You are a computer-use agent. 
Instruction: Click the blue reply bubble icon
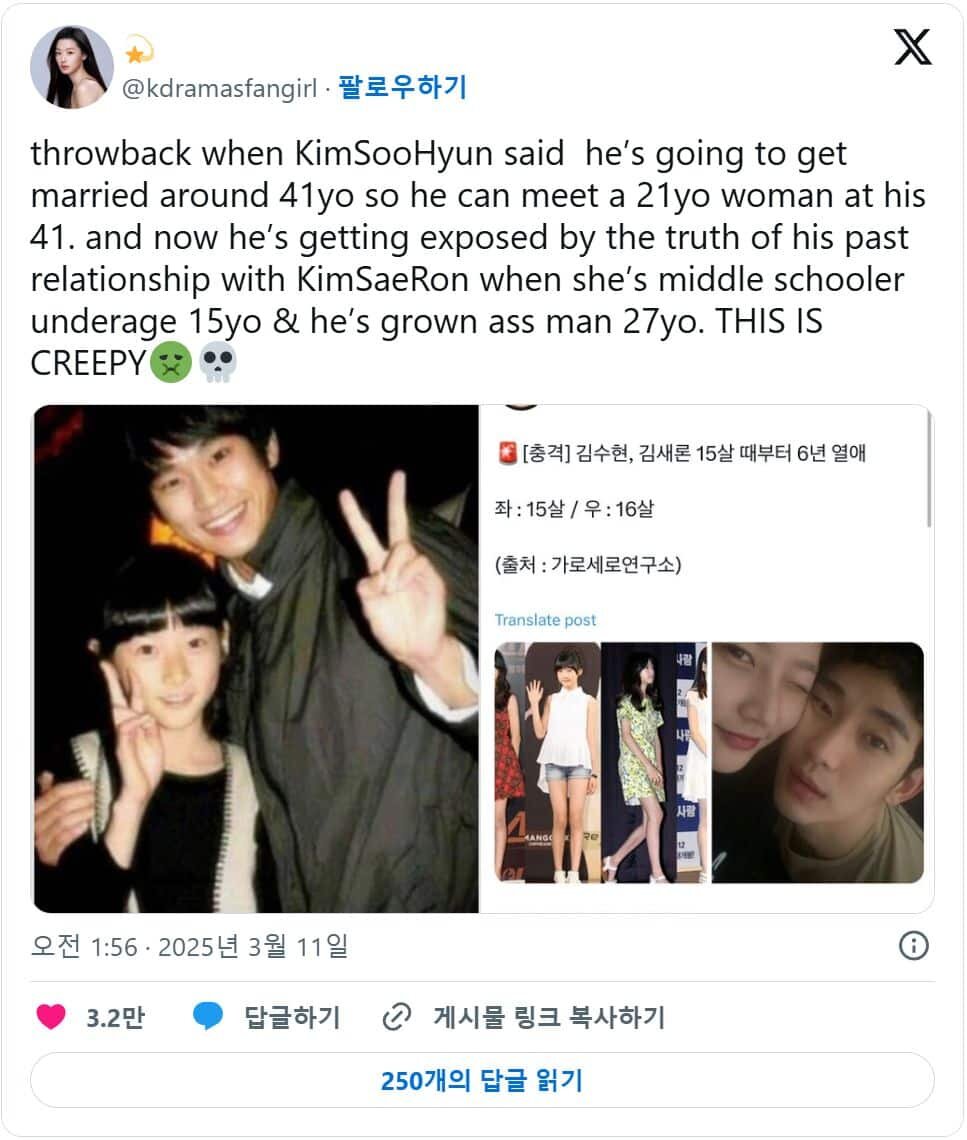[208, 1016]
